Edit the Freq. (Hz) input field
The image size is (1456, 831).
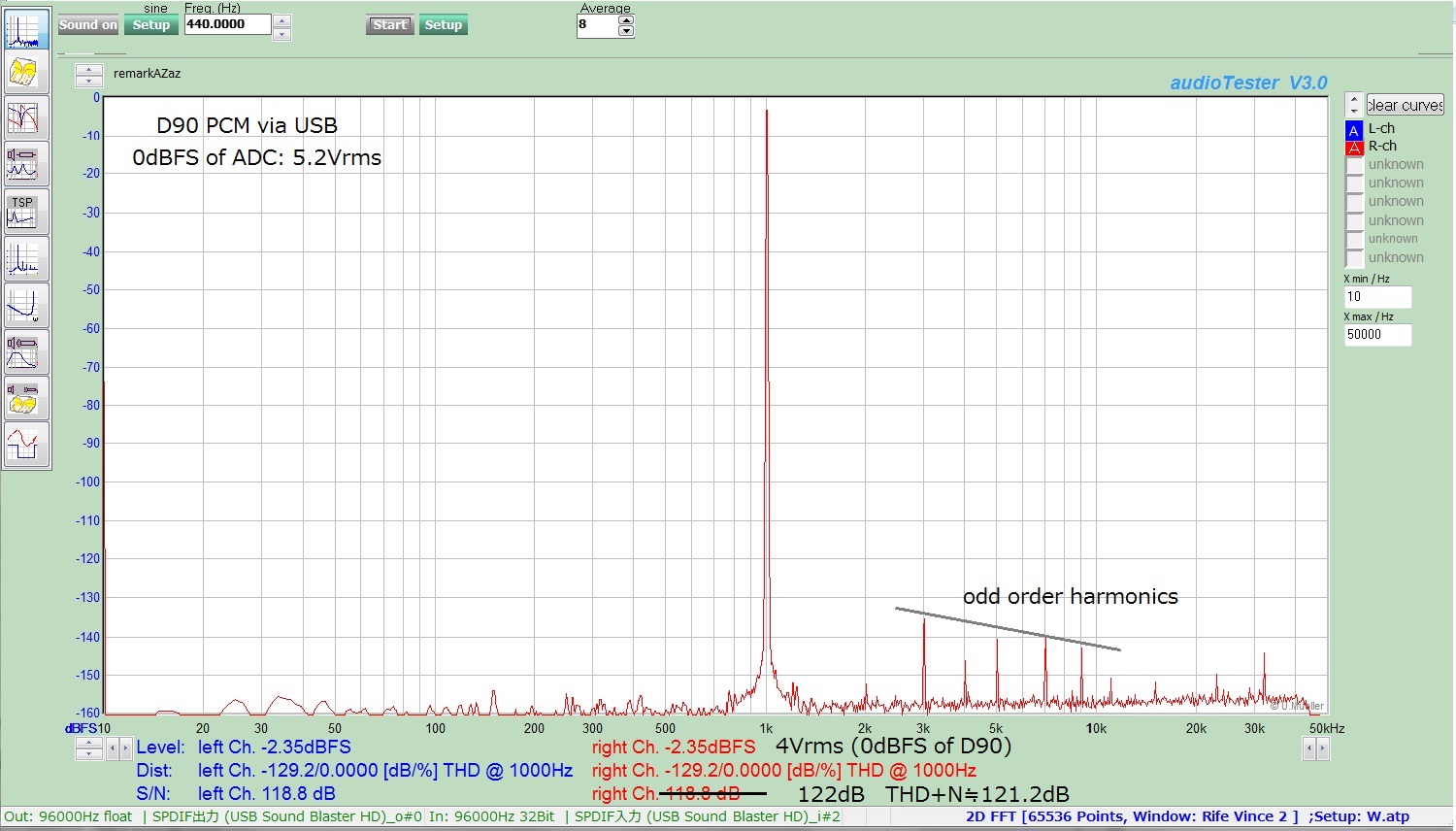point(227,24)
